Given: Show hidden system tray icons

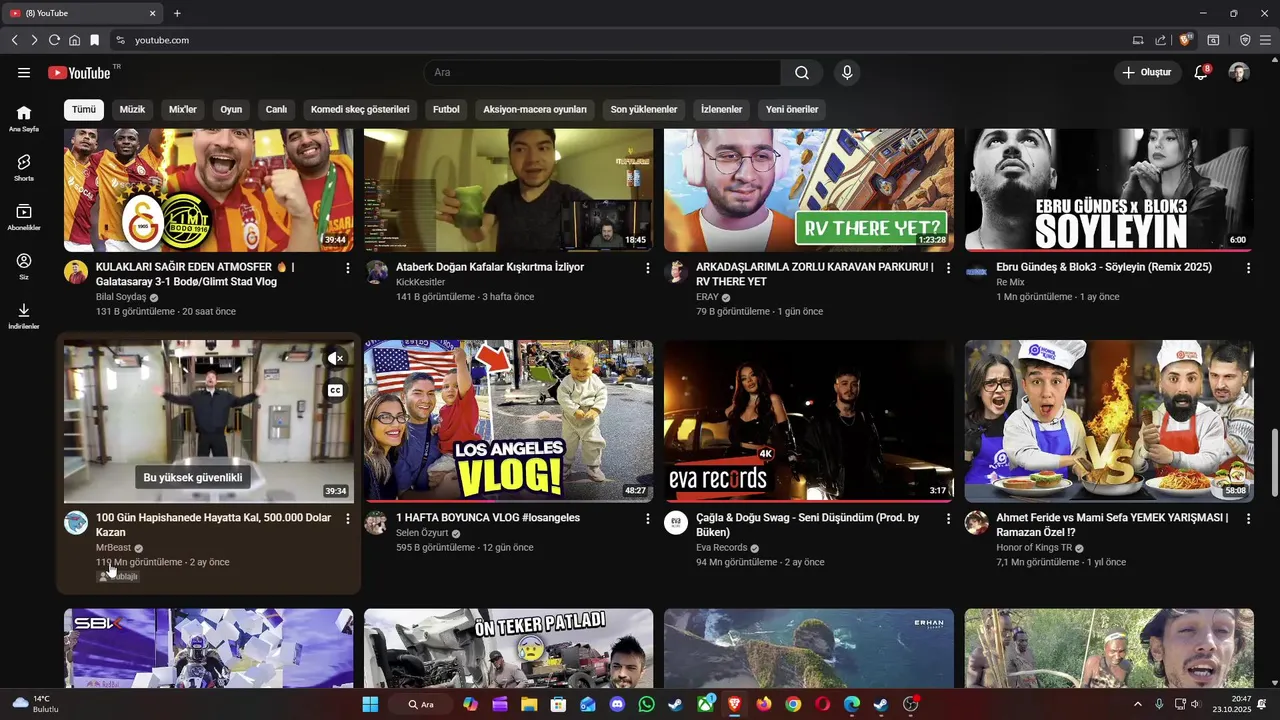Looking at the screenshot, I should click(x=1137, y=704).
